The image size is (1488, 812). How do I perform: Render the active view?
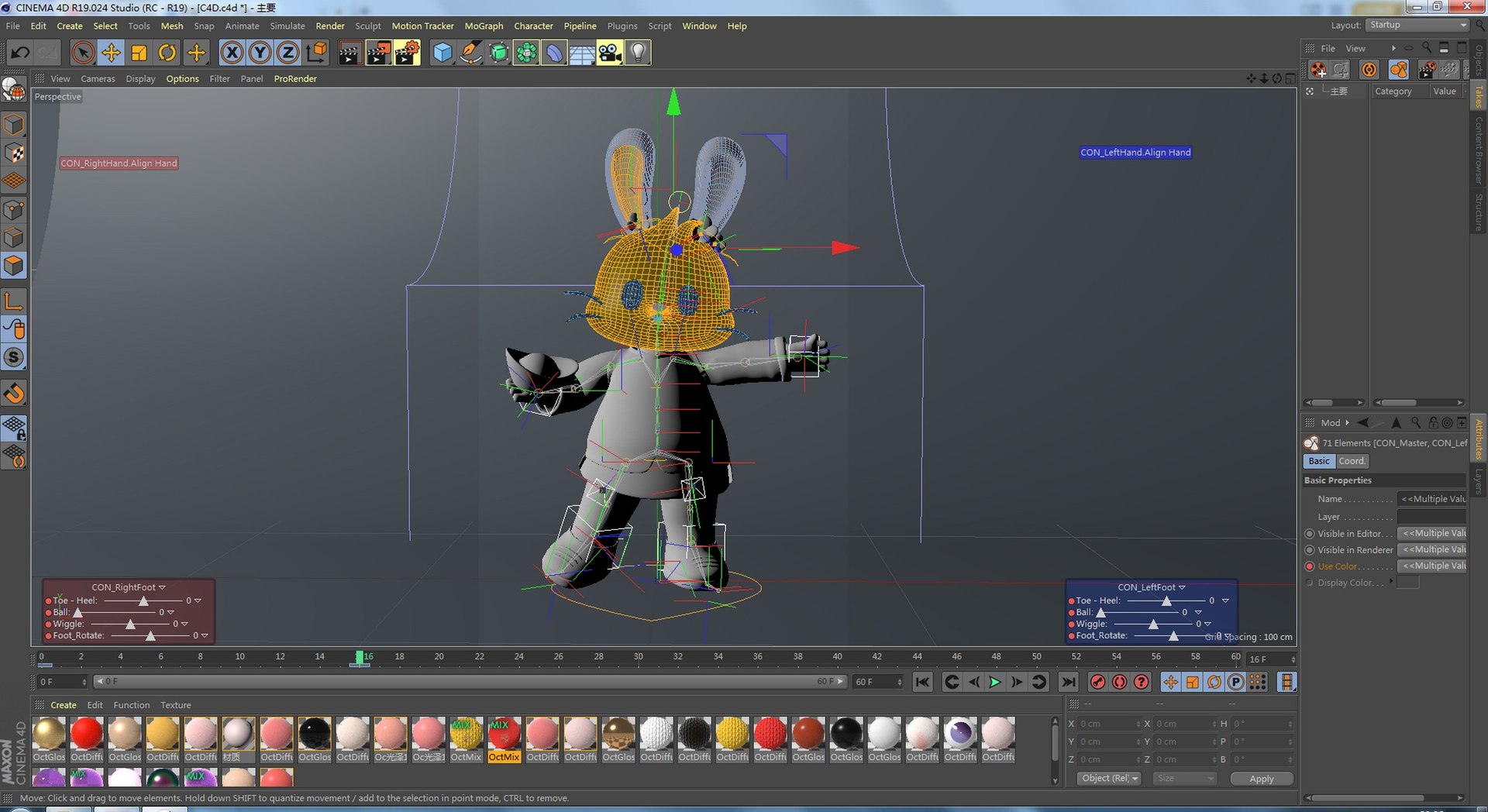350,53
